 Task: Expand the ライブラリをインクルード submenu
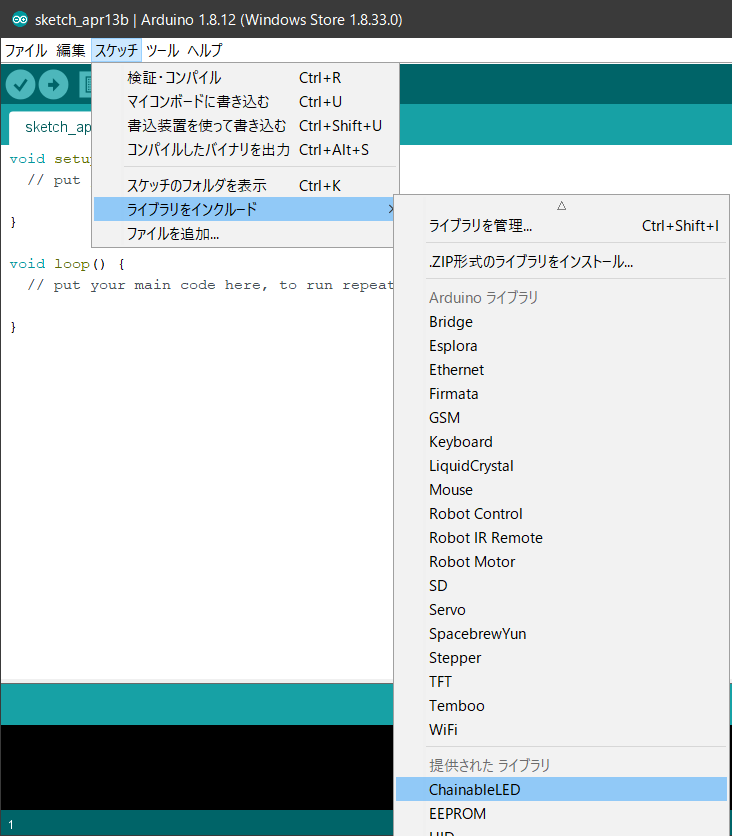[244, 209]
